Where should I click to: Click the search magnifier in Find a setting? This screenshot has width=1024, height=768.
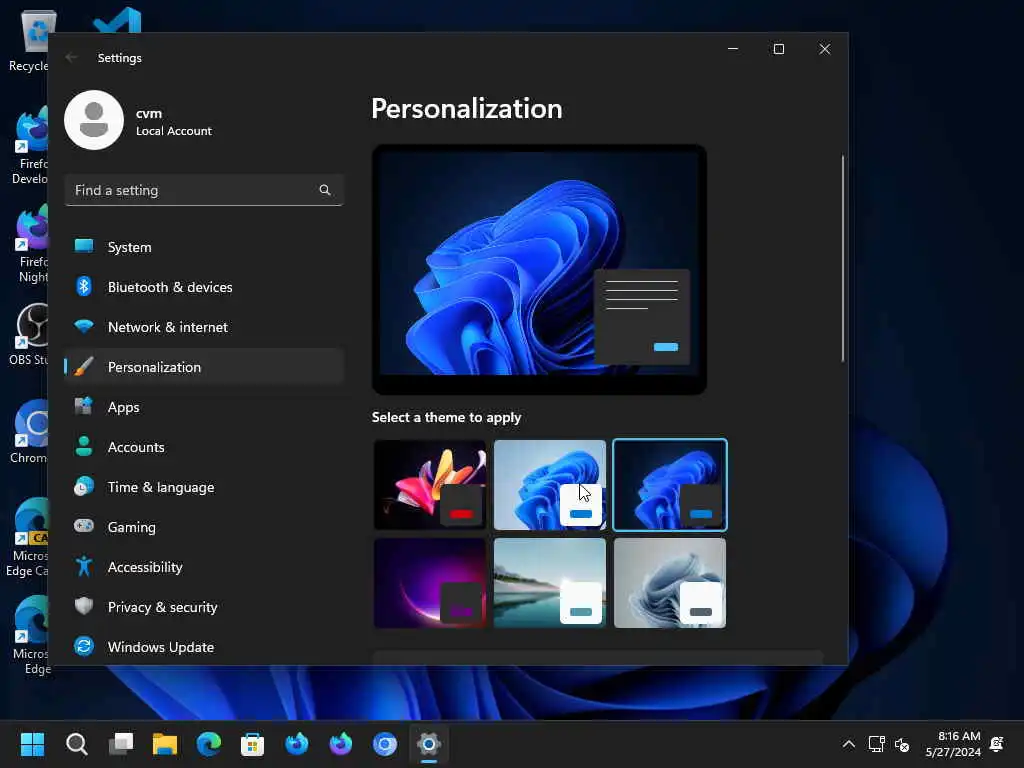tap(325, 190)
